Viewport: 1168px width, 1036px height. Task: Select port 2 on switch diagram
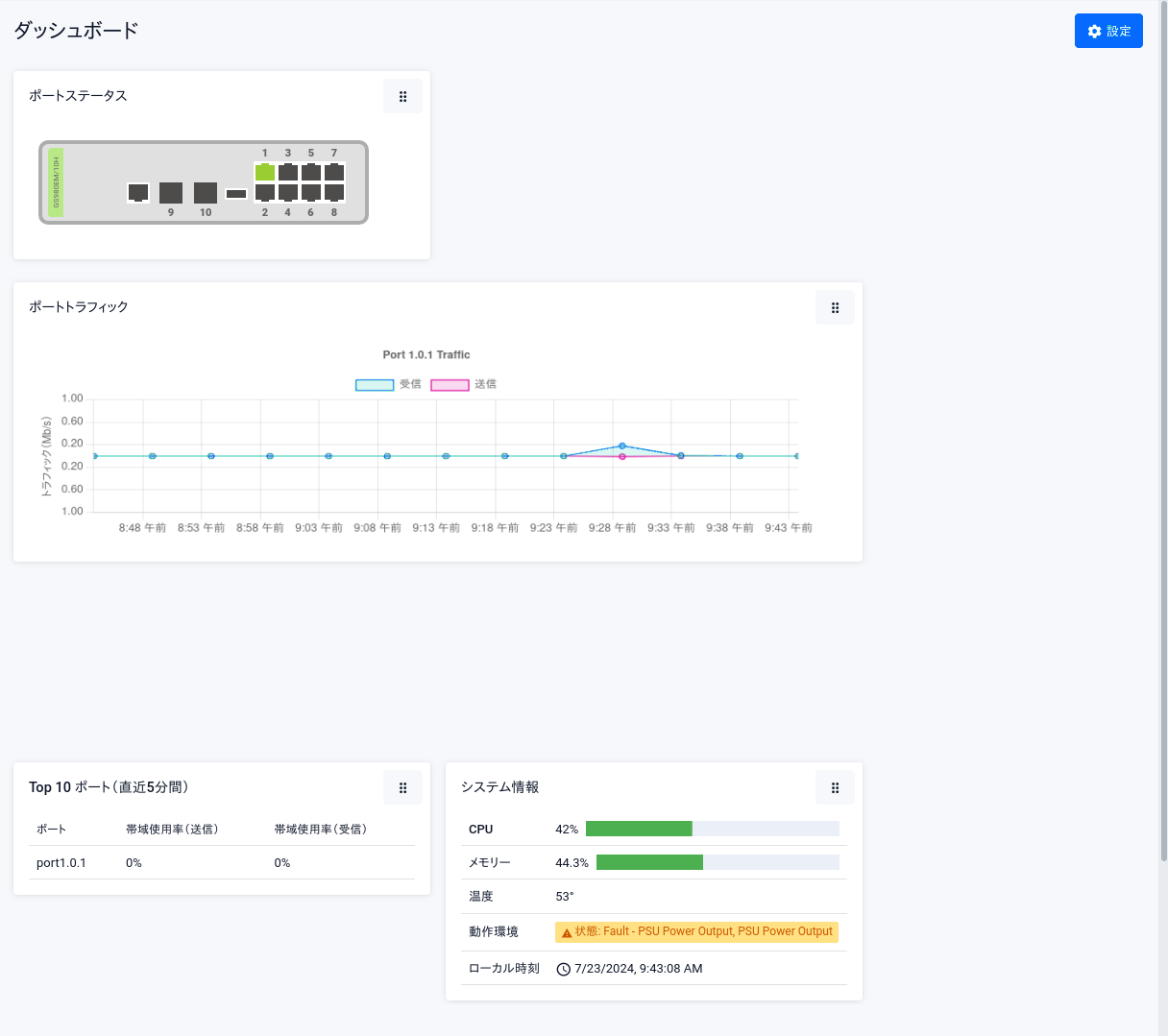coord(265,193)
